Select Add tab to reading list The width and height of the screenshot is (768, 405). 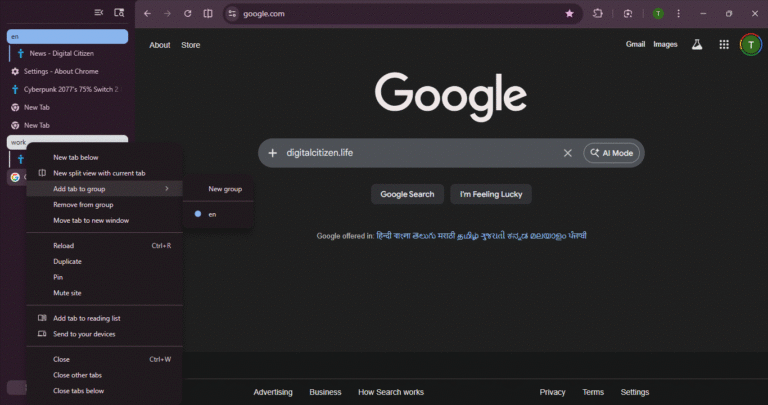[x=105, y=318]
